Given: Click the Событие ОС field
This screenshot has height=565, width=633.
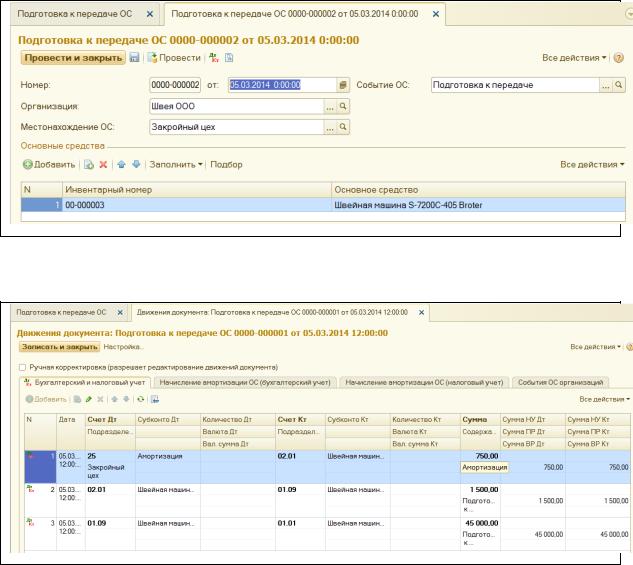Looking at the screenshot, I should [515, 85].
